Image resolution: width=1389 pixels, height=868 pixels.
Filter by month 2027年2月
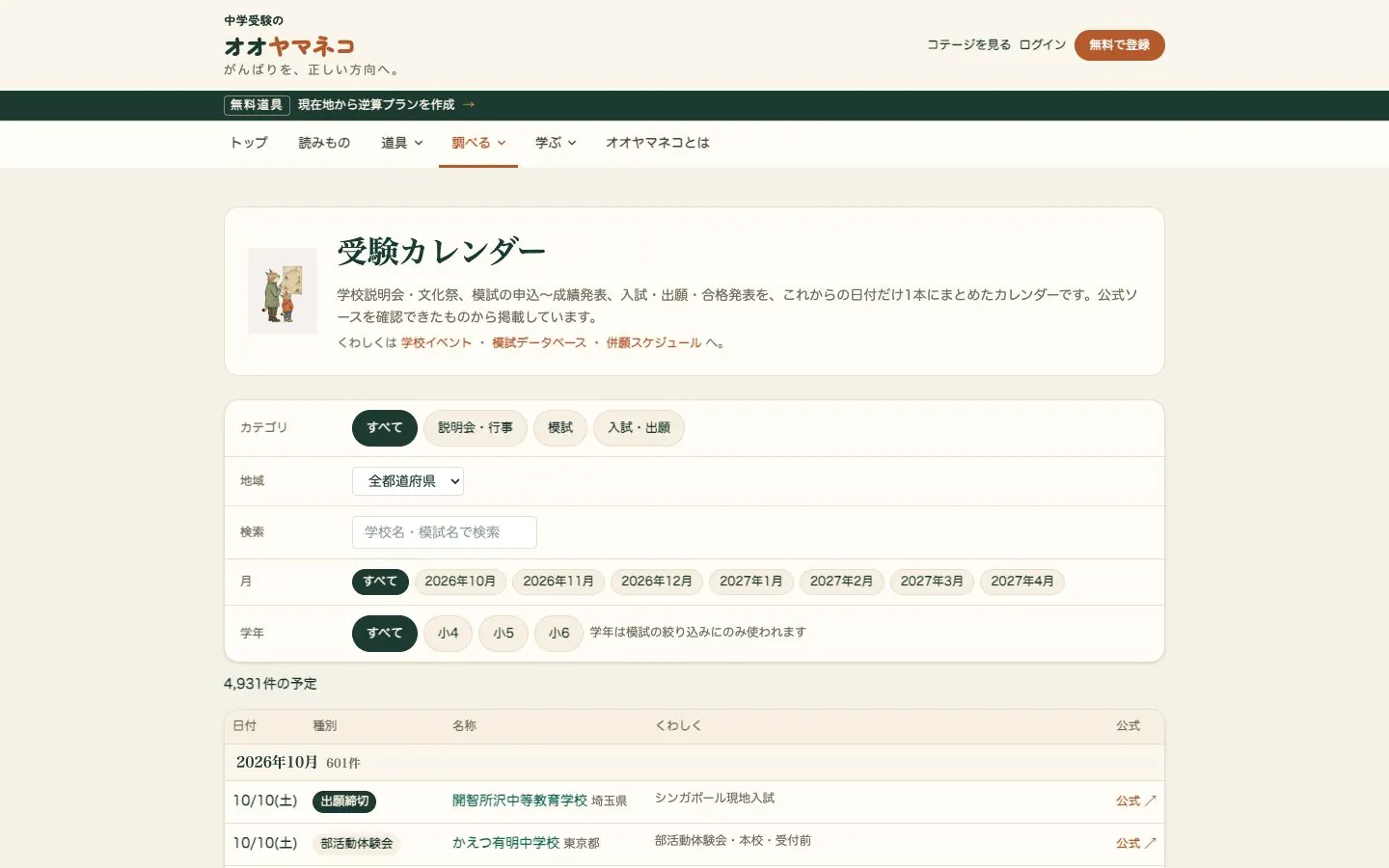(x=841, y=582)
